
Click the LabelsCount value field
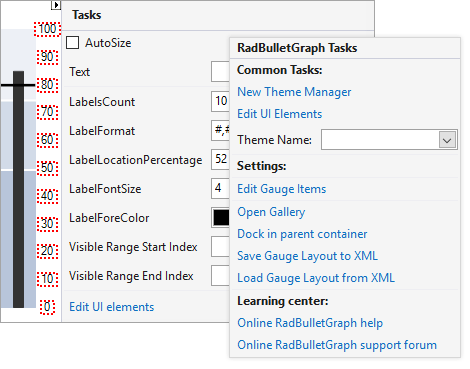[x=220, y=101]
